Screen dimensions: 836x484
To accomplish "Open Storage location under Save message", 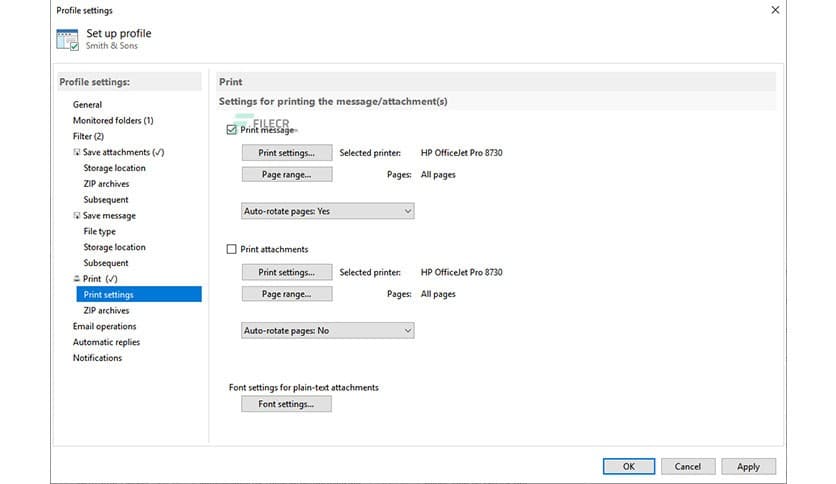I will pyautogui.click(x=115, y=247).
